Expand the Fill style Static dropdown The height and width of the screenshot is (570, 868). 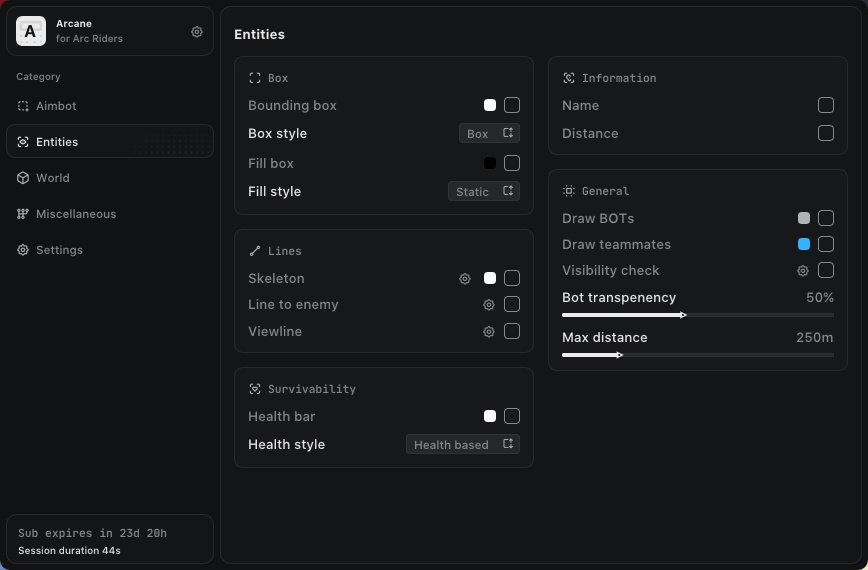(x=483, y=192)
